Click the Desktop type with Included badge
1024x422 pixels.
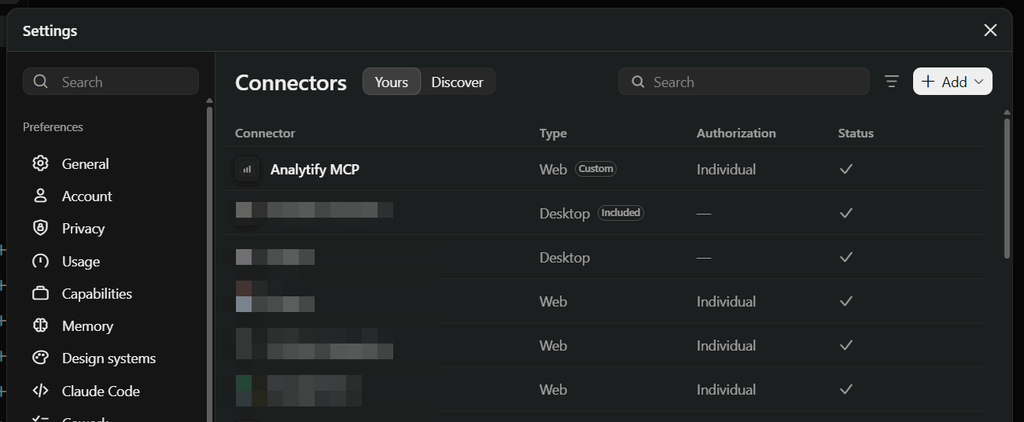pos(564,214)
